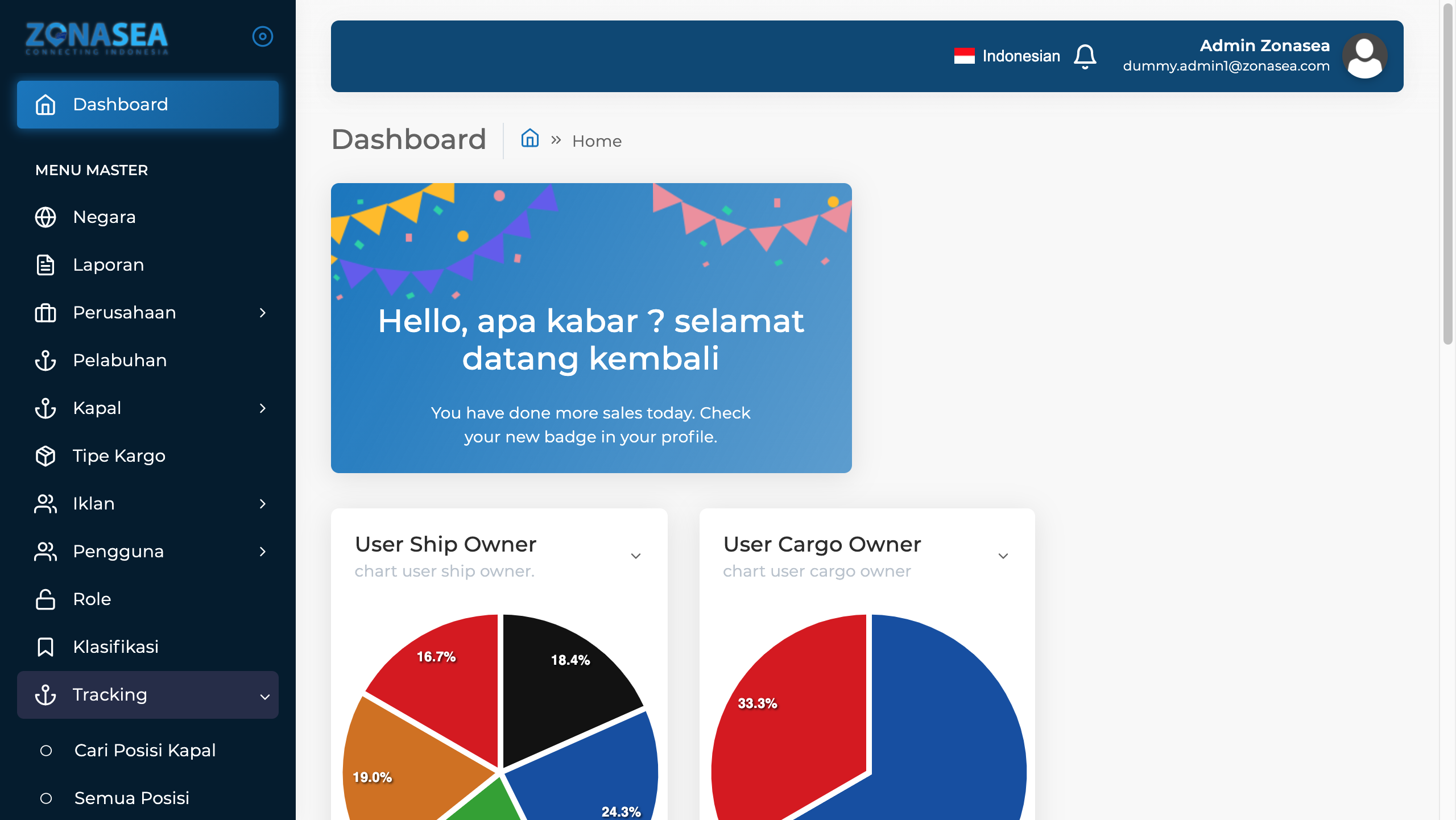Click the Admin Zonasea user name
The height and width of the screenshot is (820, 1456).
click(x=1265, y=45)
